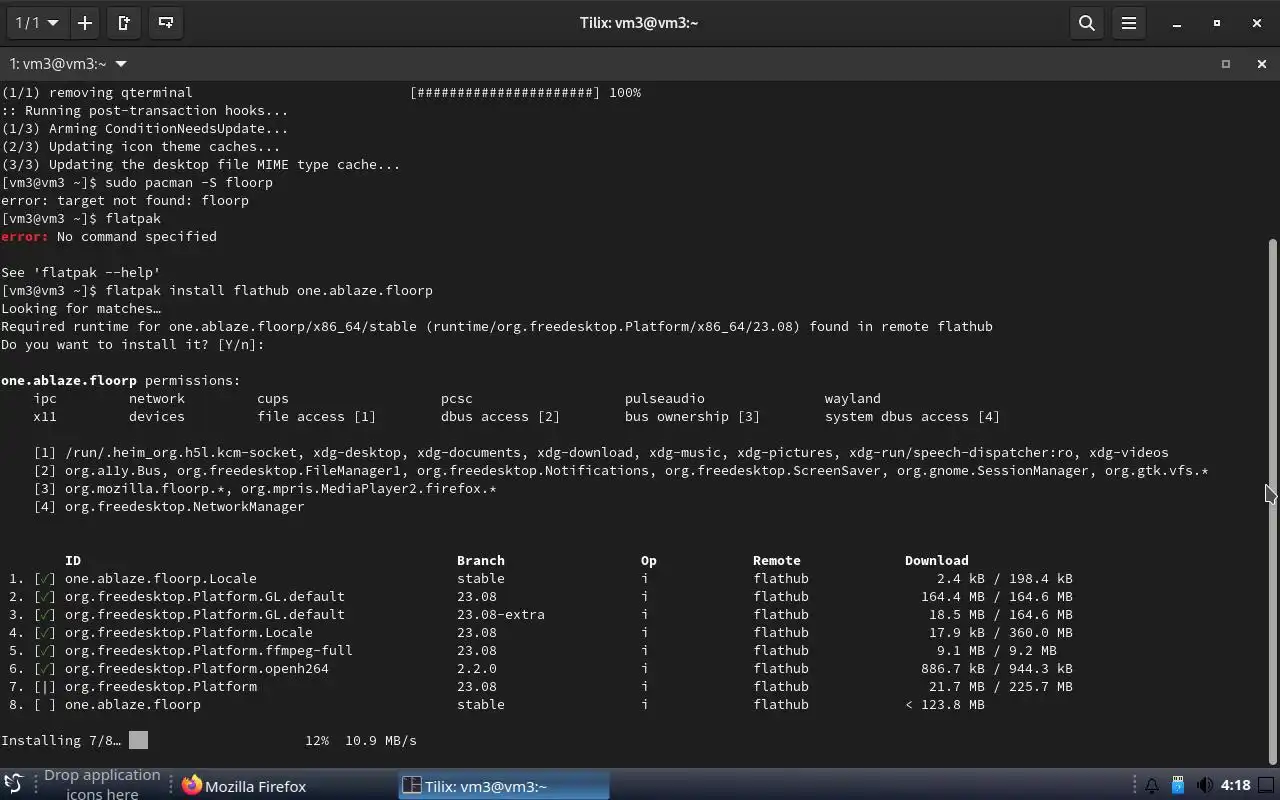This screenshot has width=1280, height=800.
Task: Add terminal right split icon
Action: tap(124, 22)
